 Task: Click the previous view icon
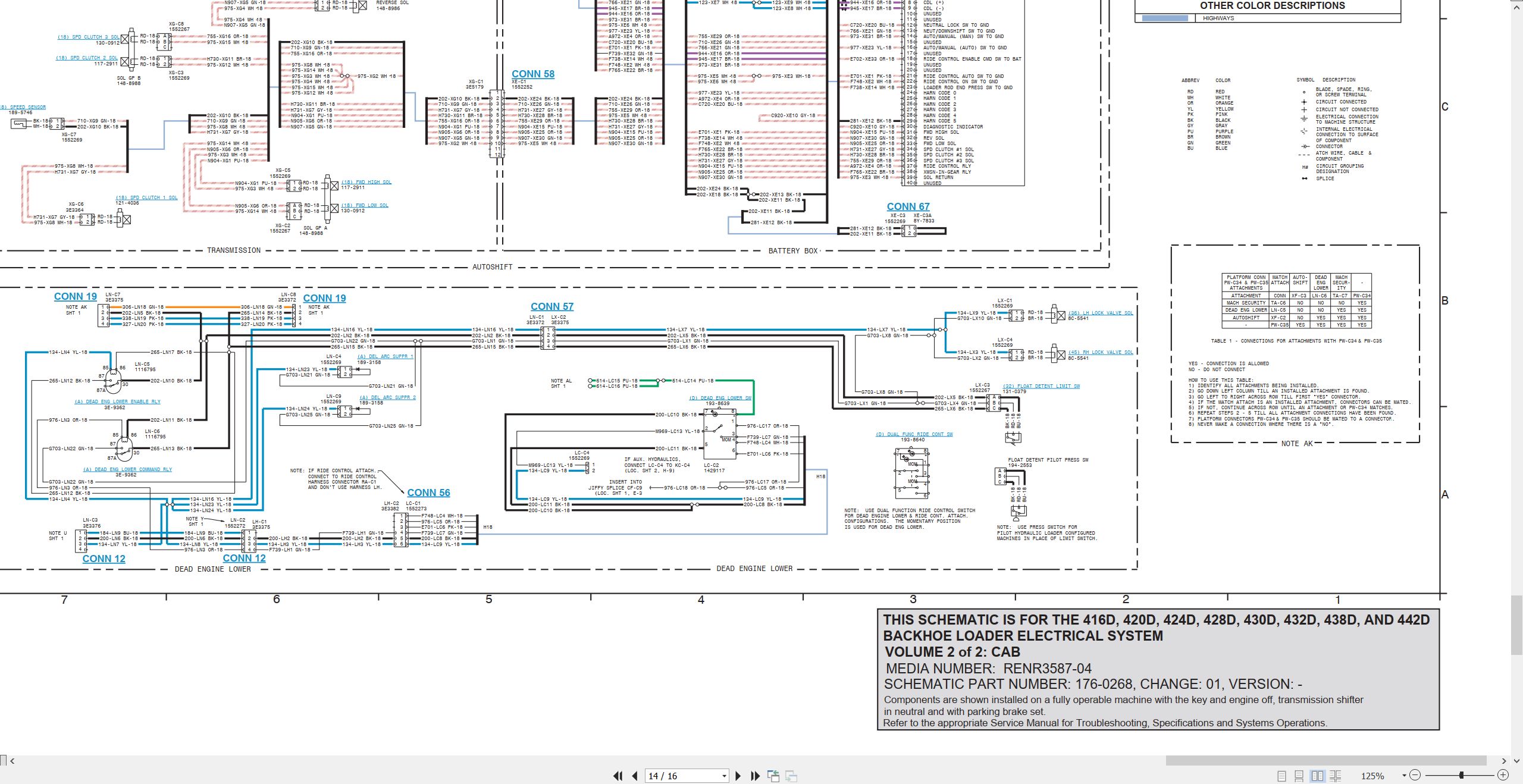point(773,776)
